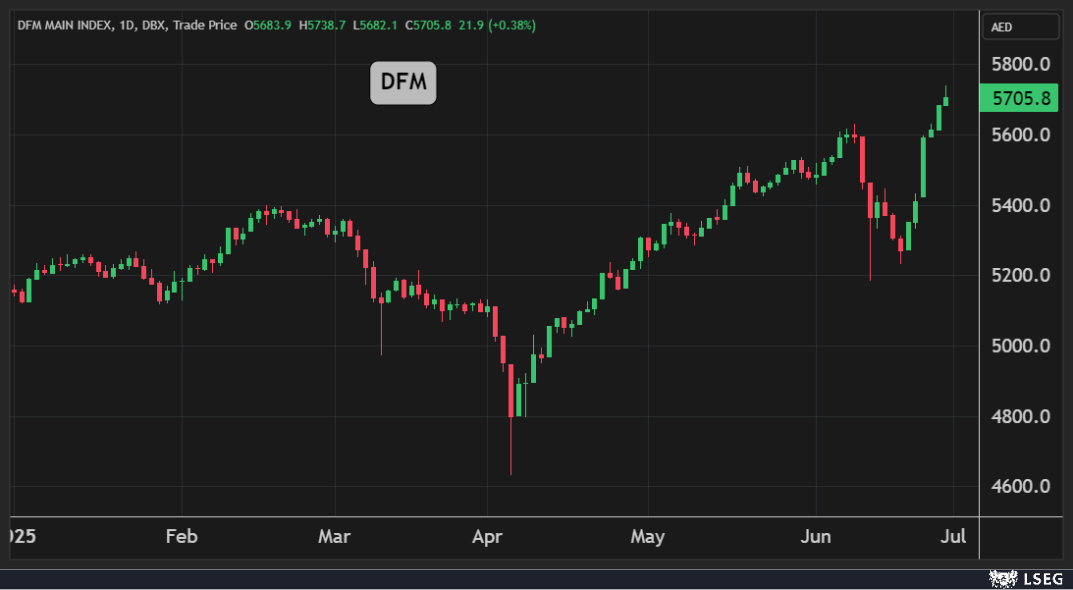Click the 5800.0 price axis label
The width and height of the screenshot is (1073, 590).
click(1019, 65)
